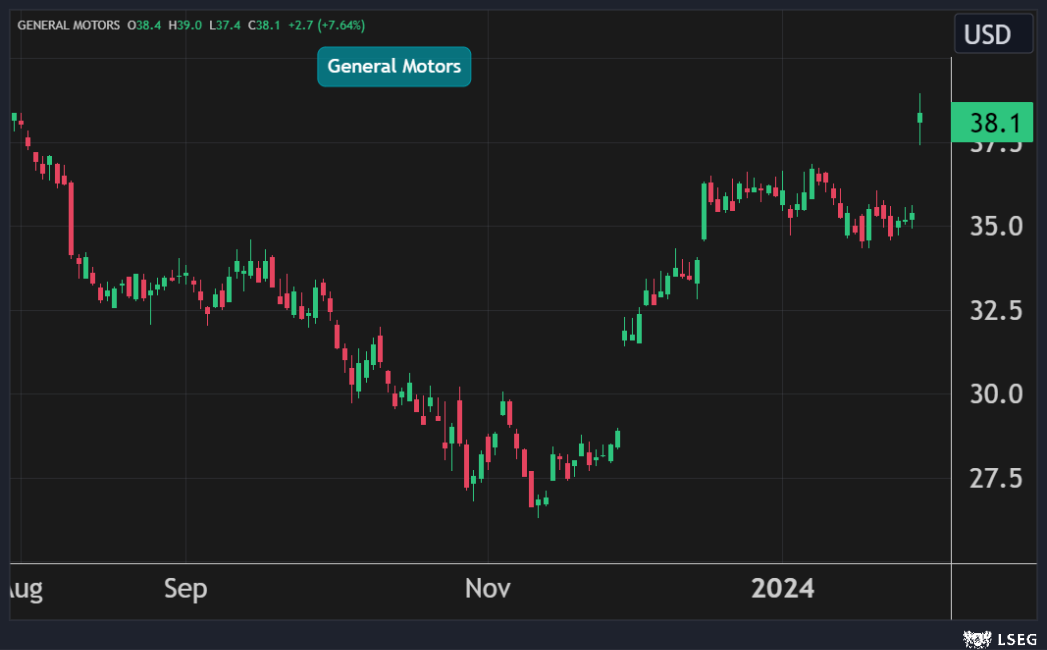This screenshot has height=650, width=1047.
Task: Click the 30.0 price axis label
Action: pyautogui.click(x=994, y=395)
